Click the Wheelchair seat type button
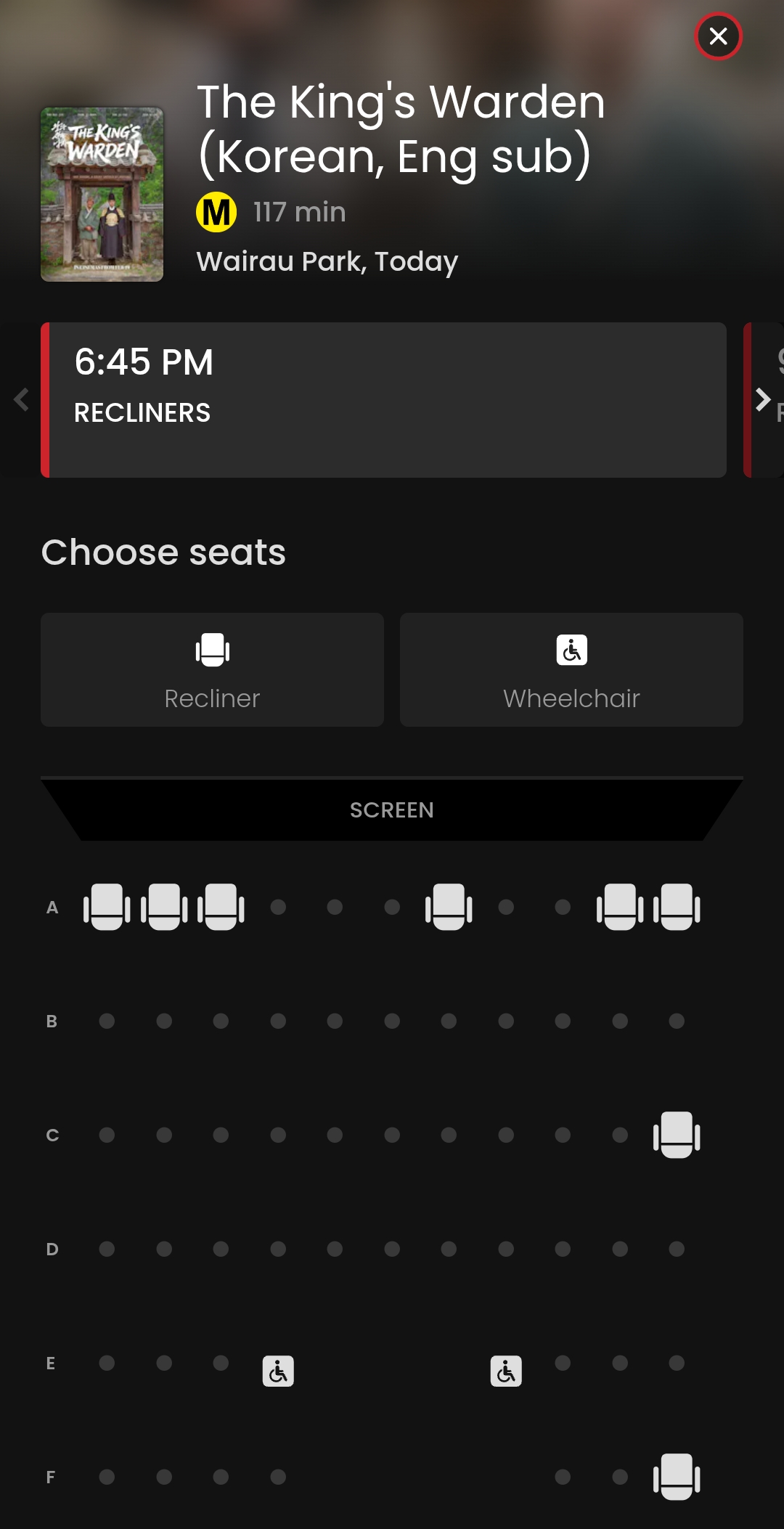 571,669
